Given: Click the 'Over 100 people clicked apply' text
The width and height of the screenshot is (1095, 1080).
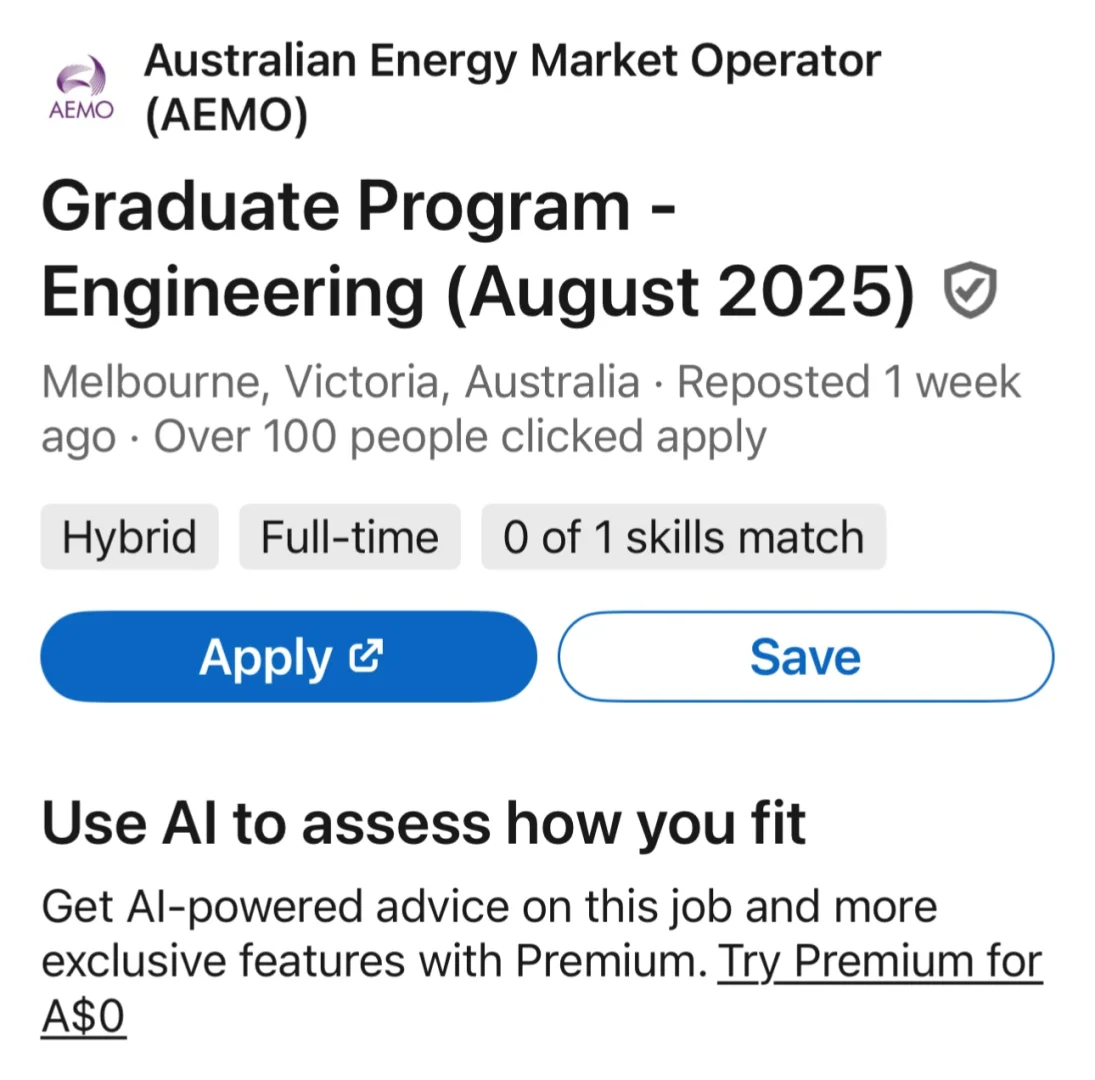Looking at the screenshot, I should click(x=460, y=437).
